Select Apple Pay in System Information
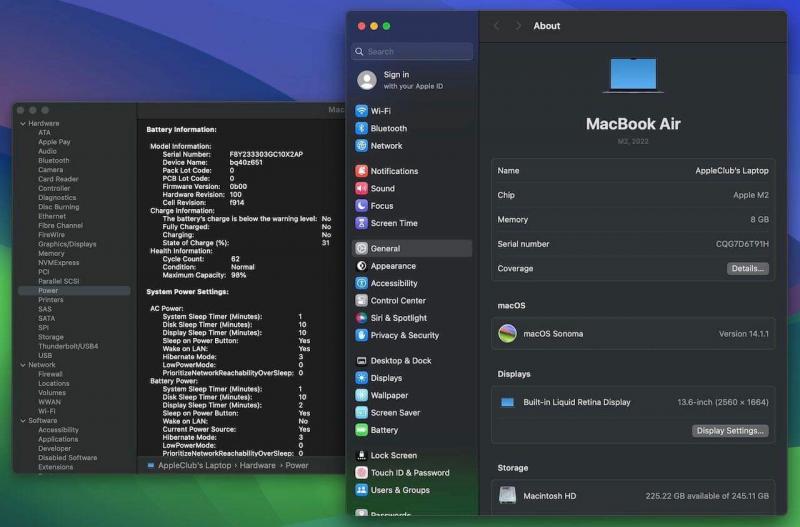Image resolution: width=800 pixels, height=527 pixels. click(54, 142)
